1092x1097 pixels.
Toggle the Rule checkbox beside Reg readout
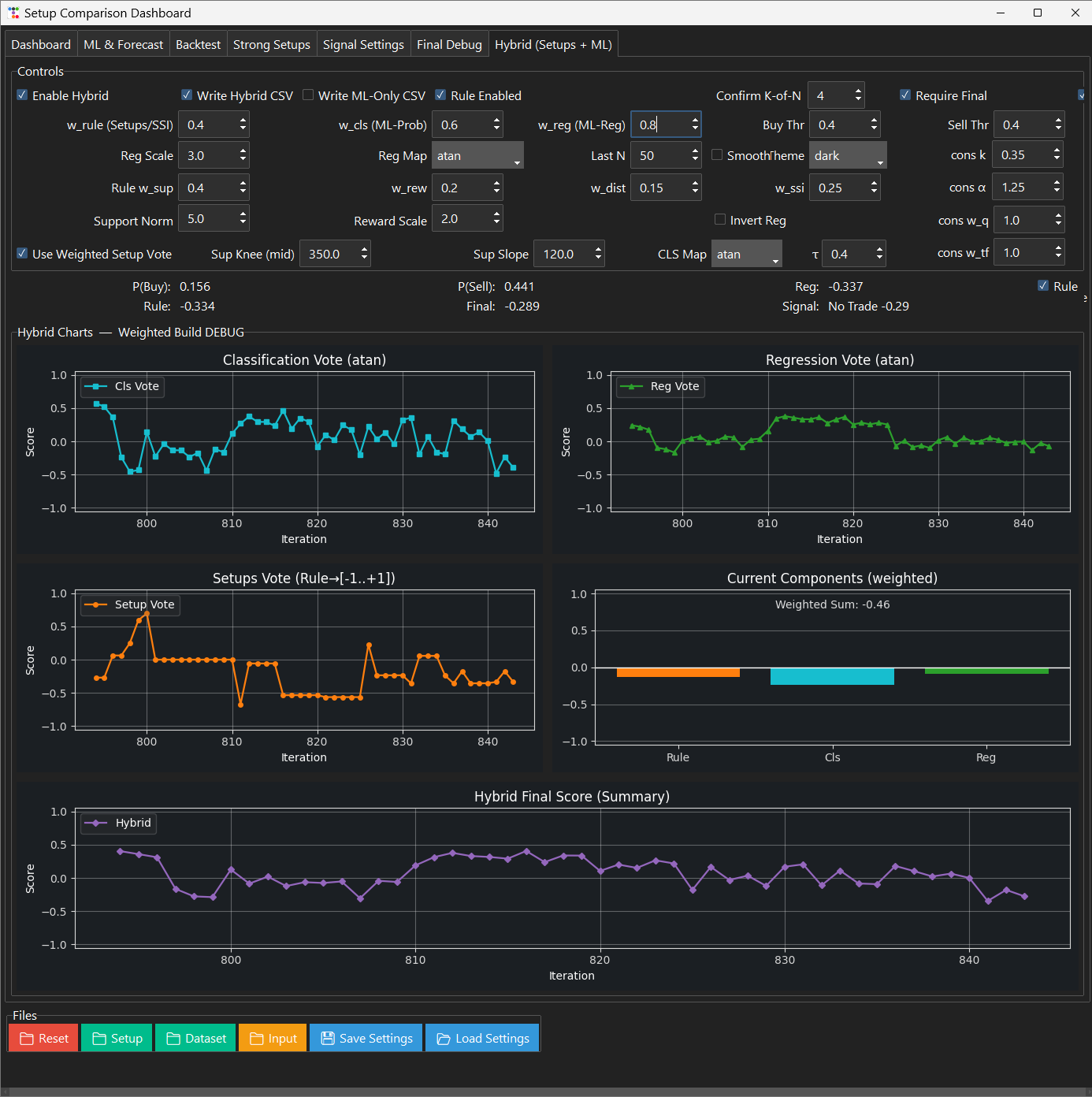(1043, 285)
